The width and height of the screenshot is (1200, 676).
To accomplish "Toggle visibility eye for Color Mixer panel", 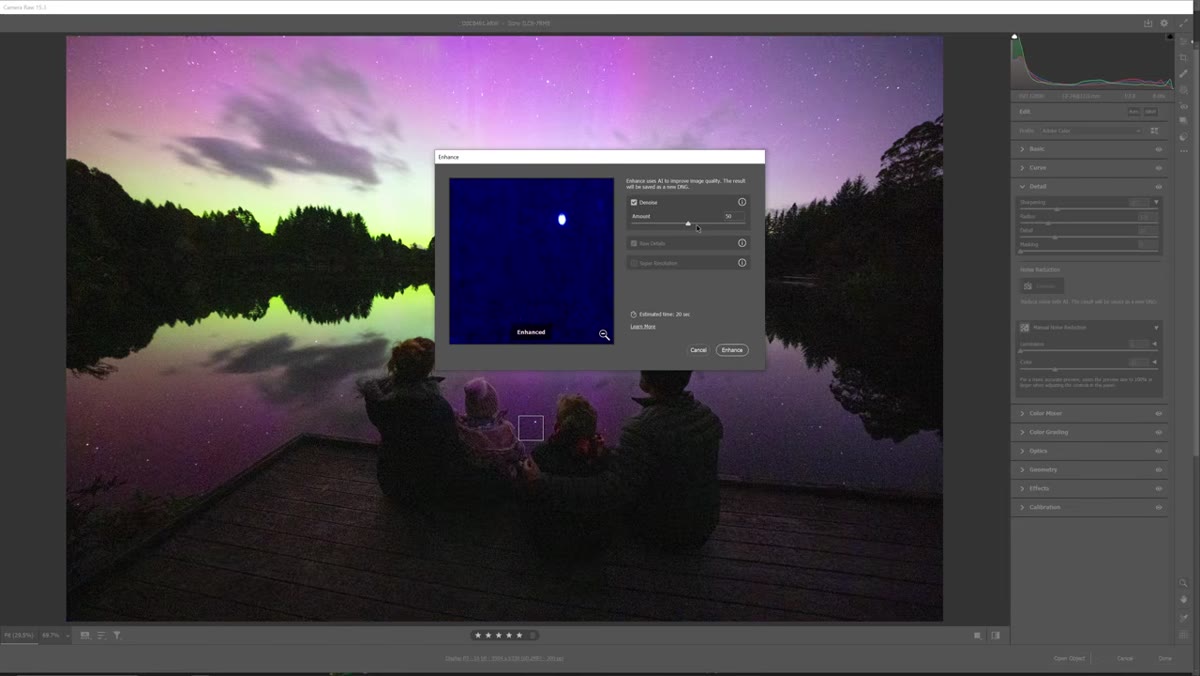I will click(1159, 413).
